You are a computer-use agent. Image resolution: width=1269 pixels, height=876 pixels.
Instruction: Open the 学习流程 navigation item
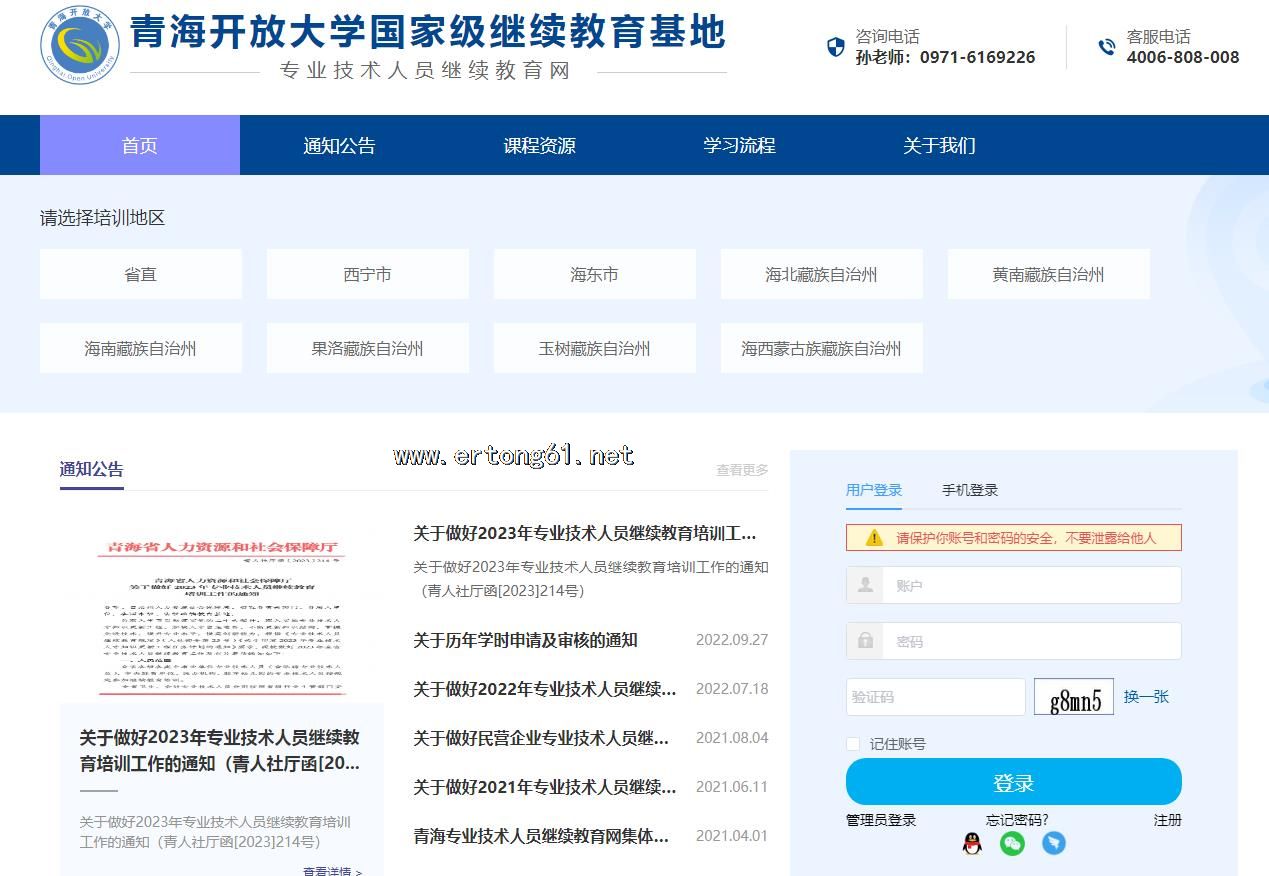[x=739, y=145]
